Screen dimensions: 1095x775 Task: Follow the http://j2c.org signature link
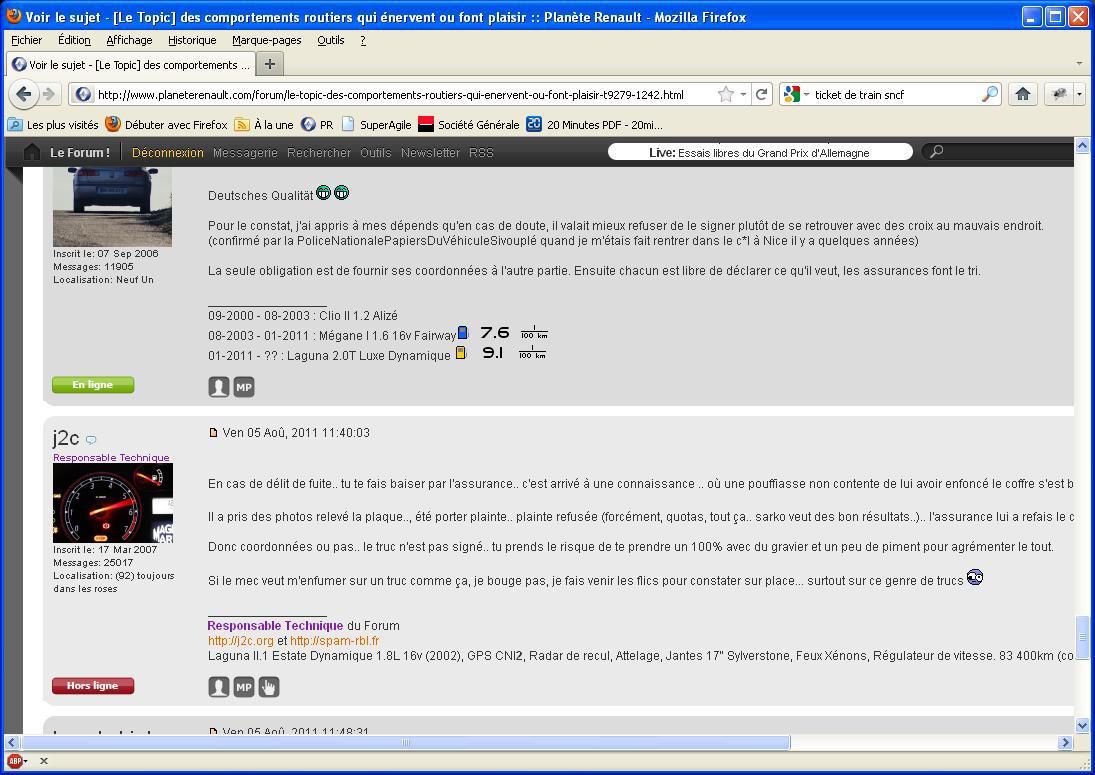tap(240, 641)
